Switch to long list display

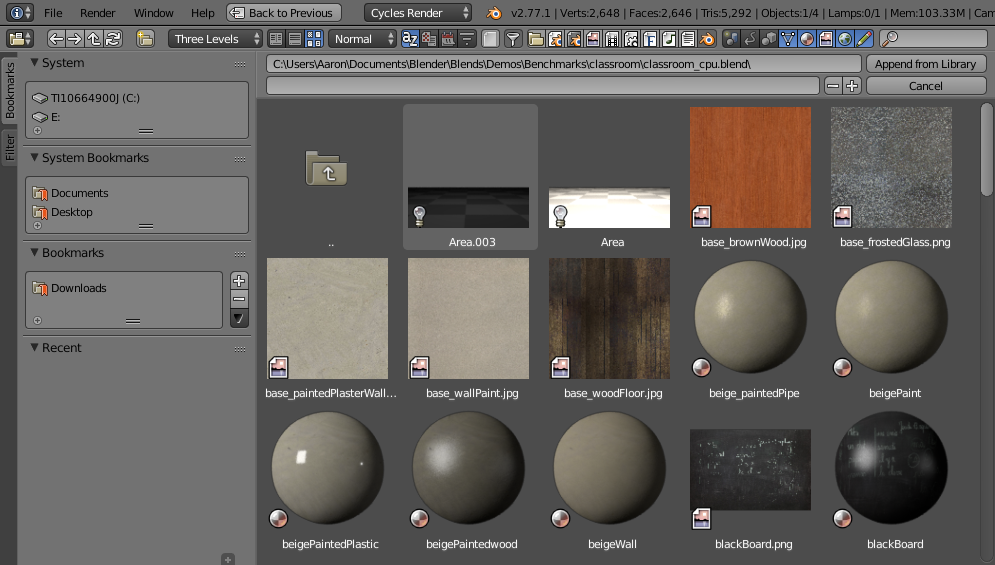coord(295,39)
